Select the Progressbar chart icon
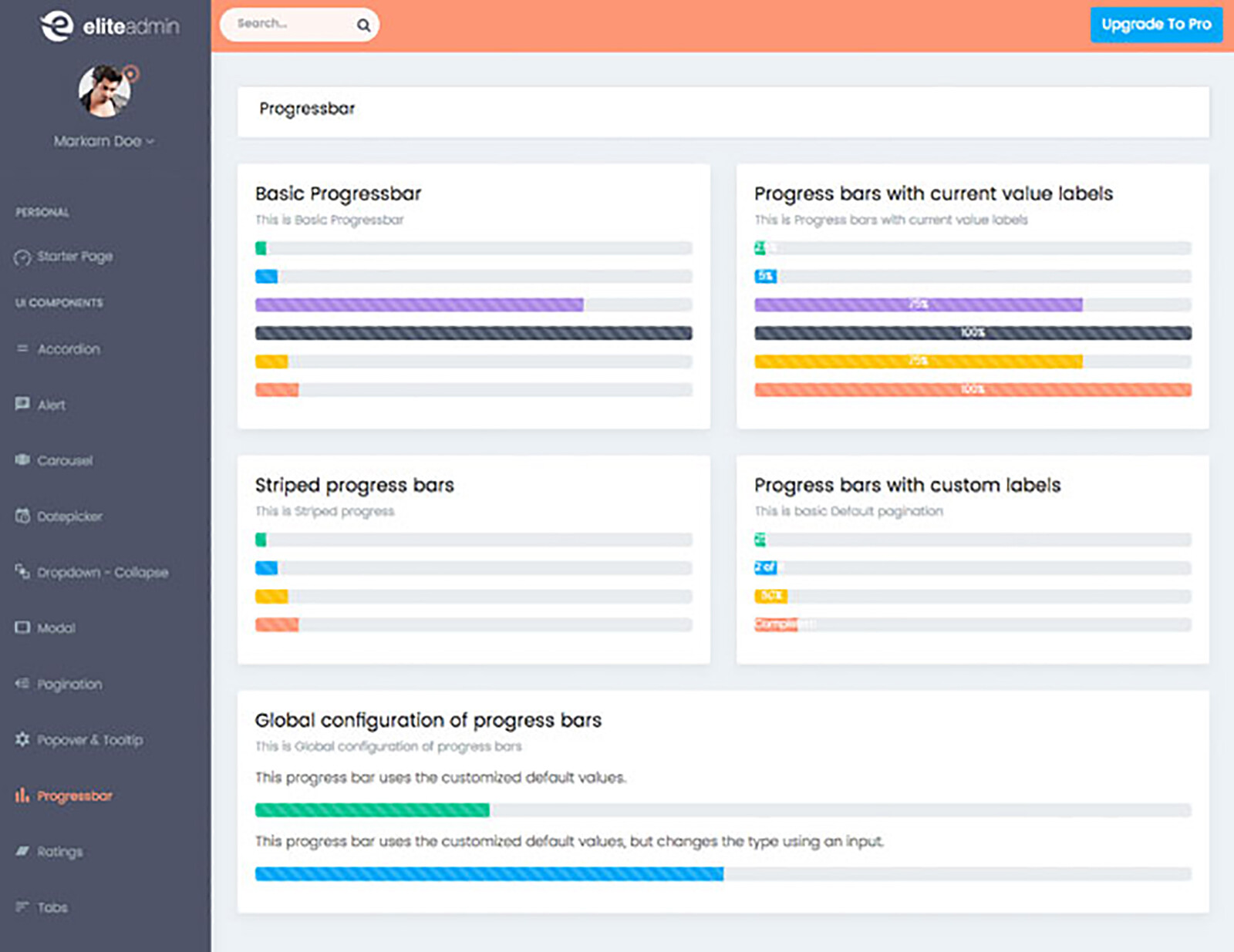1234x952 pixels. pyautogui.click(x=22, y=796)
